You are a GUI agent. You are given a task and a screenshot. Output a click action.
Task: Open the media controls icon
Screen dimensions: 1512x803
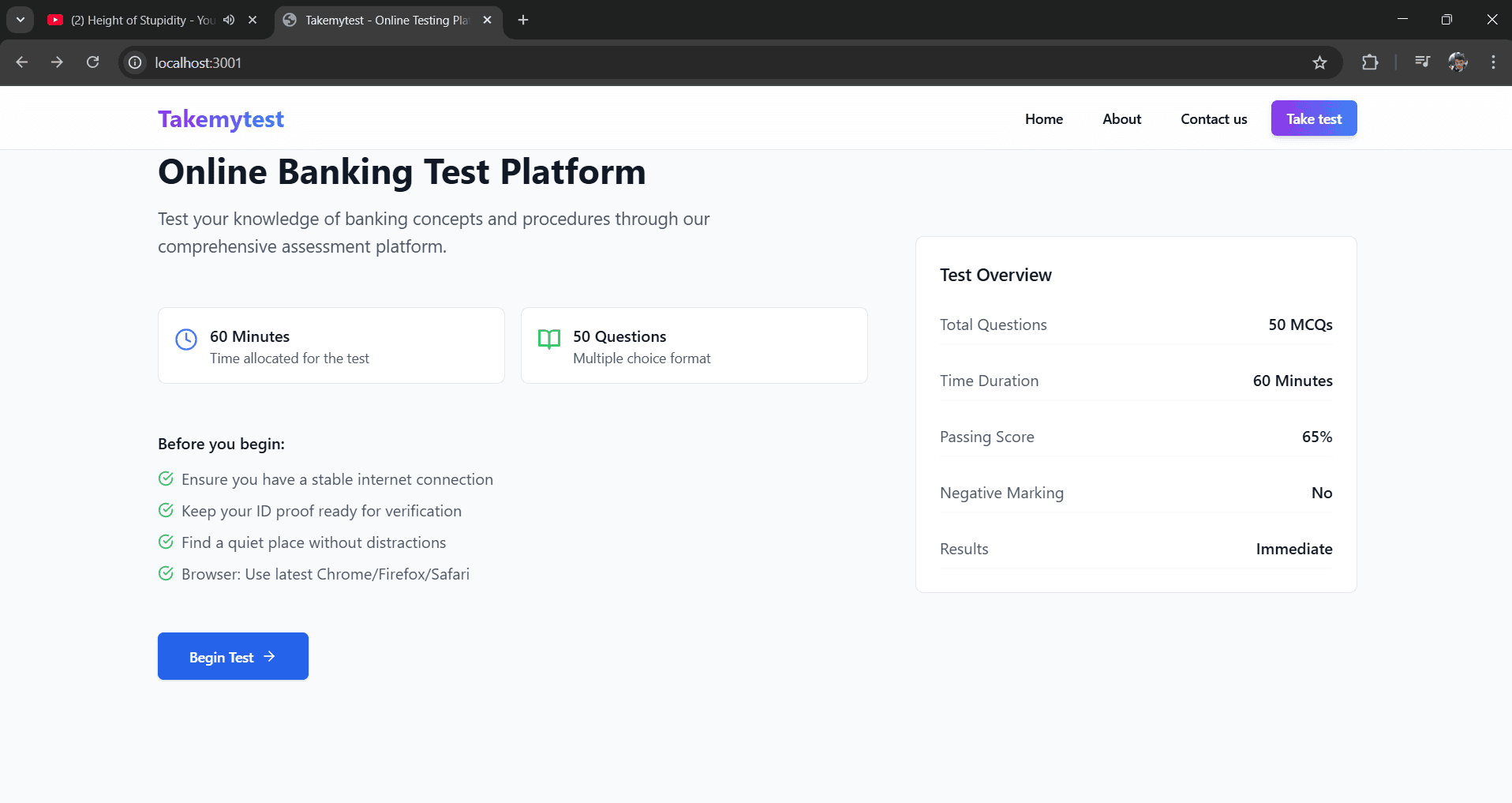pyautogui.click(x=1422, y=62)
